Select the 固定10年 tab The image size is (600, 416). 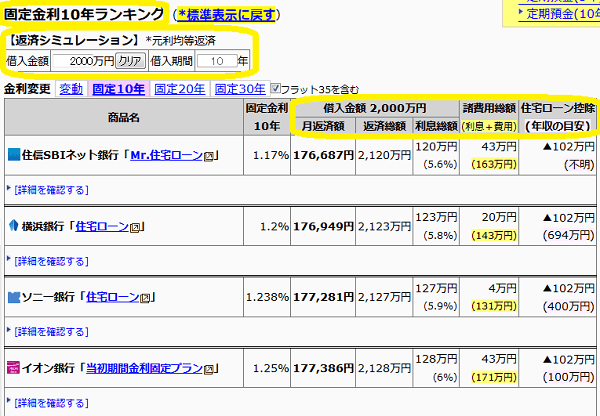click(x=119, y=89)
